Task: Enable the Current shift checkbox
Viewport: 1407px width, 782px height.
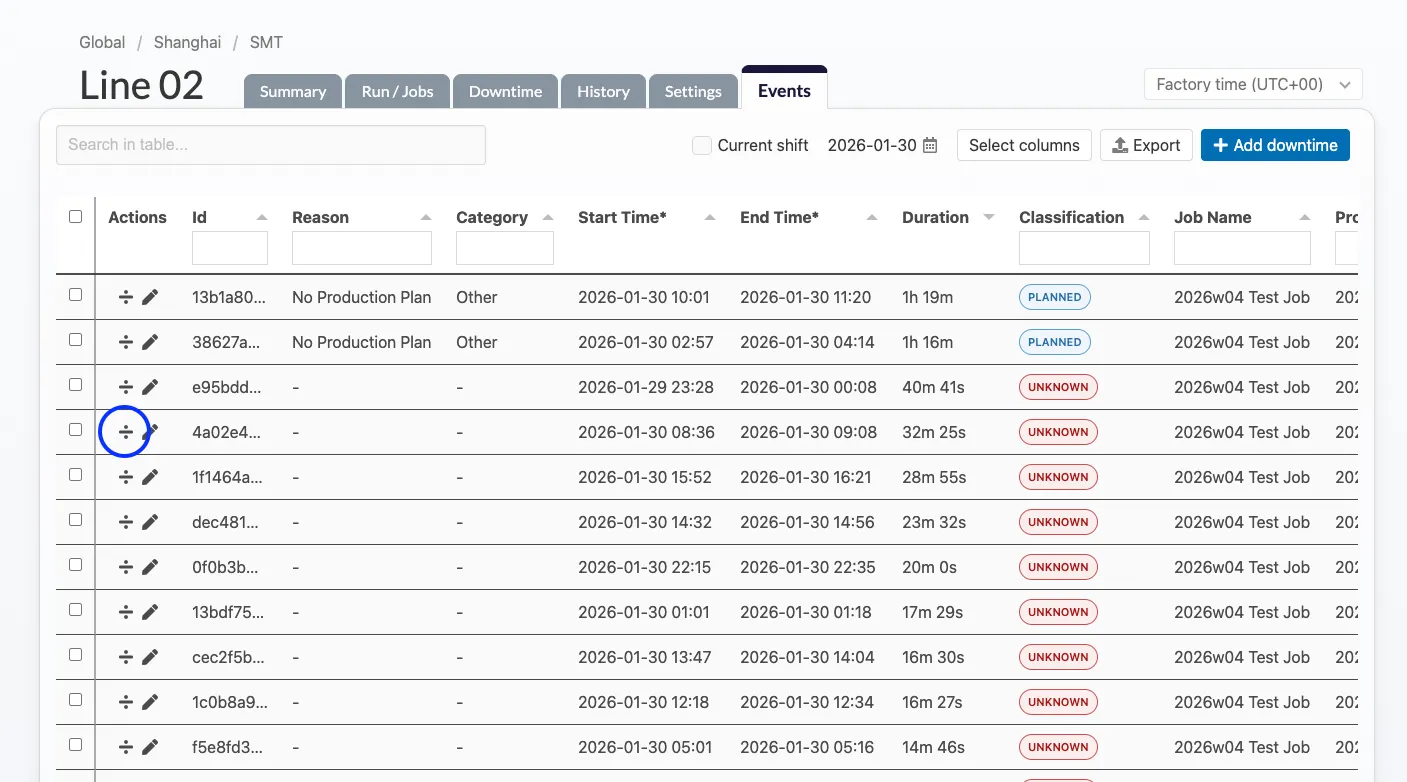Action: tap(702, 145)
